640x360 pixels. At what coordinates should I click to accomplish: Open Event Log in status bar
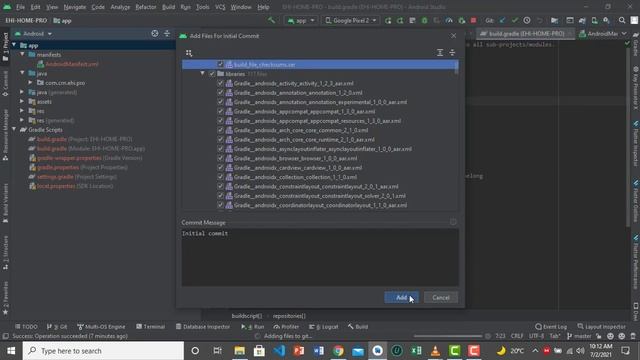[551, 327]
